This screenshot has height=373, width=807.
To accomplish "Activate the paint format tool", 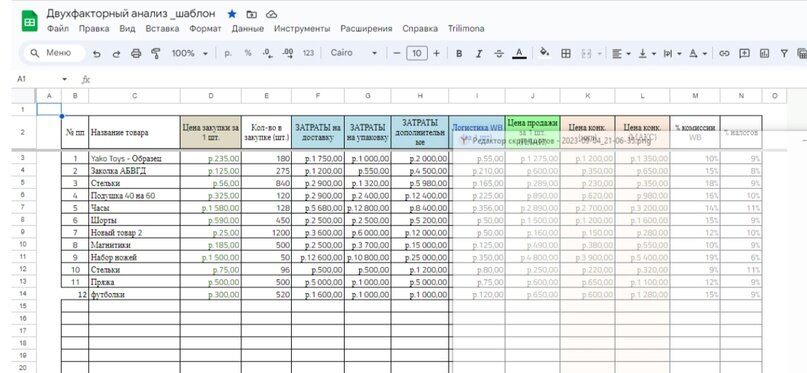I will coord(155,54).
